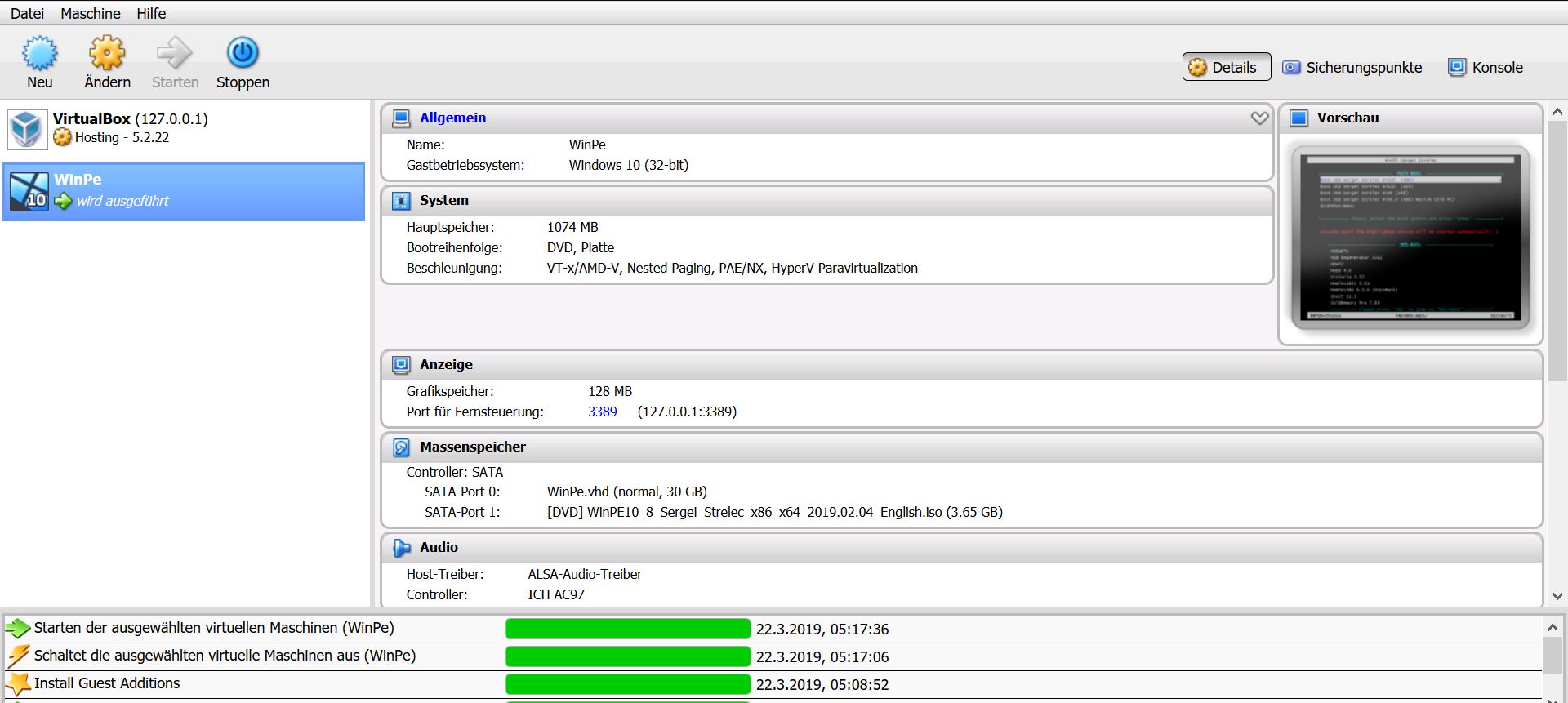Switch to the Sicherungspunkte tab
This screenshot has width=1568, height=703.
pyautogui.click(x=1352, y=67)
